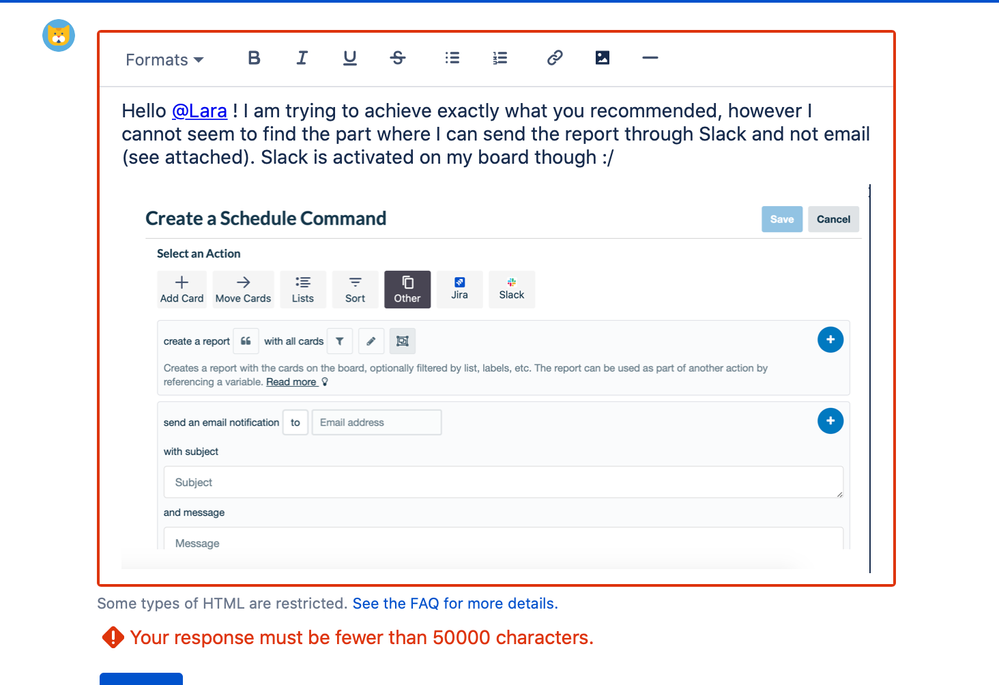Insert a hyperlink with the chain icon
Viewport: 999px width, 685px height.
tap(554, 58)
